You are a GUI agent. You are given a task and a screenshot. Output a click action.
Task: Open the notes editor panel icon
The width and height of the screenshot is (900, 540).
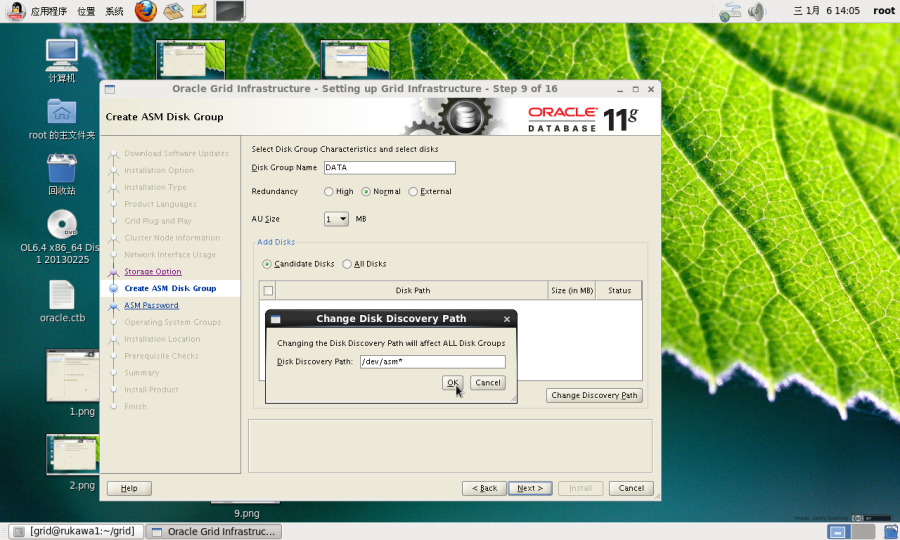pos(199,11)
